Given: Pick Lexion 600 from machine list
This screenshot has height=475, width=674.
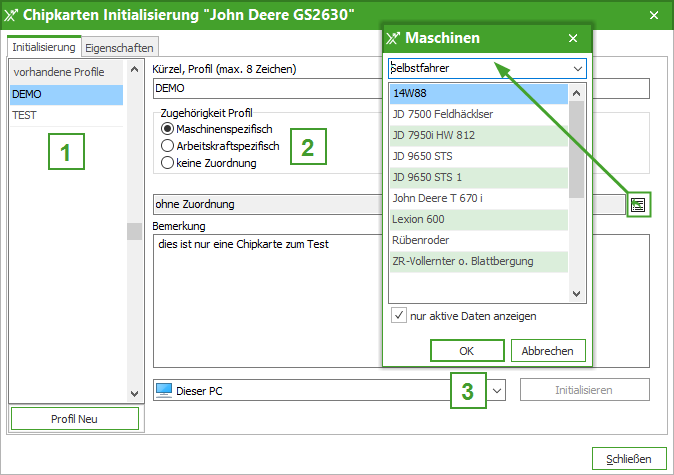Looking at the screenshot, I should (x=418, y=219).
